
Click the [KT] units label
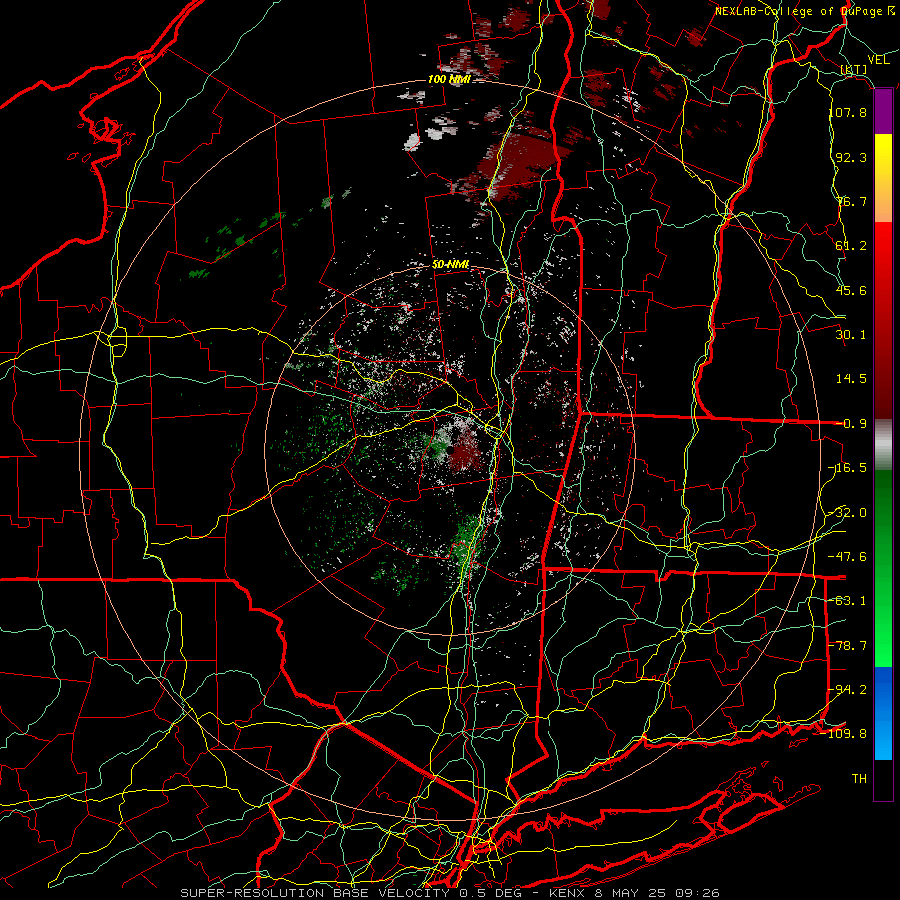pyautogui.click(x=854, y=69)
